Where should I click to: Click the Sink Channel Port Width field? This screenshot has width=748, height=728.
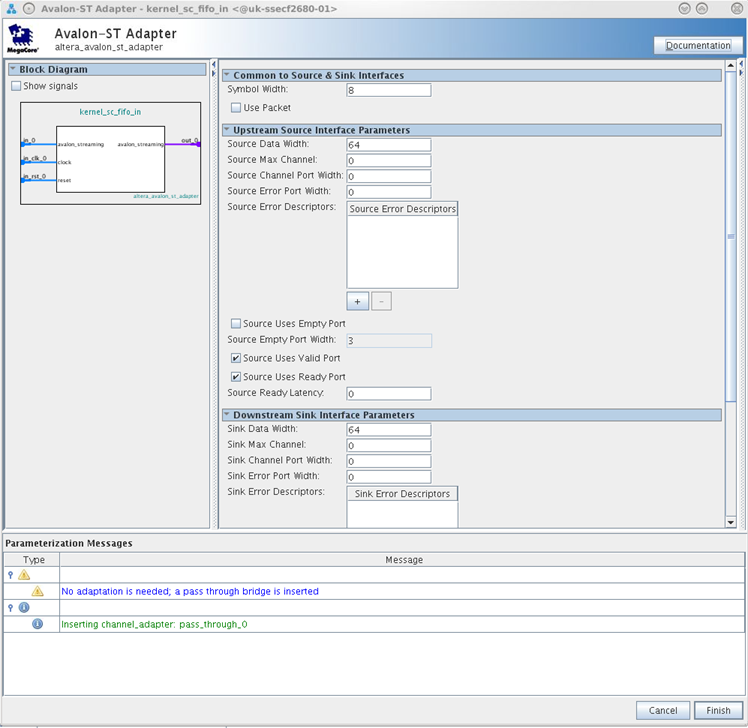tap(389, 461)
